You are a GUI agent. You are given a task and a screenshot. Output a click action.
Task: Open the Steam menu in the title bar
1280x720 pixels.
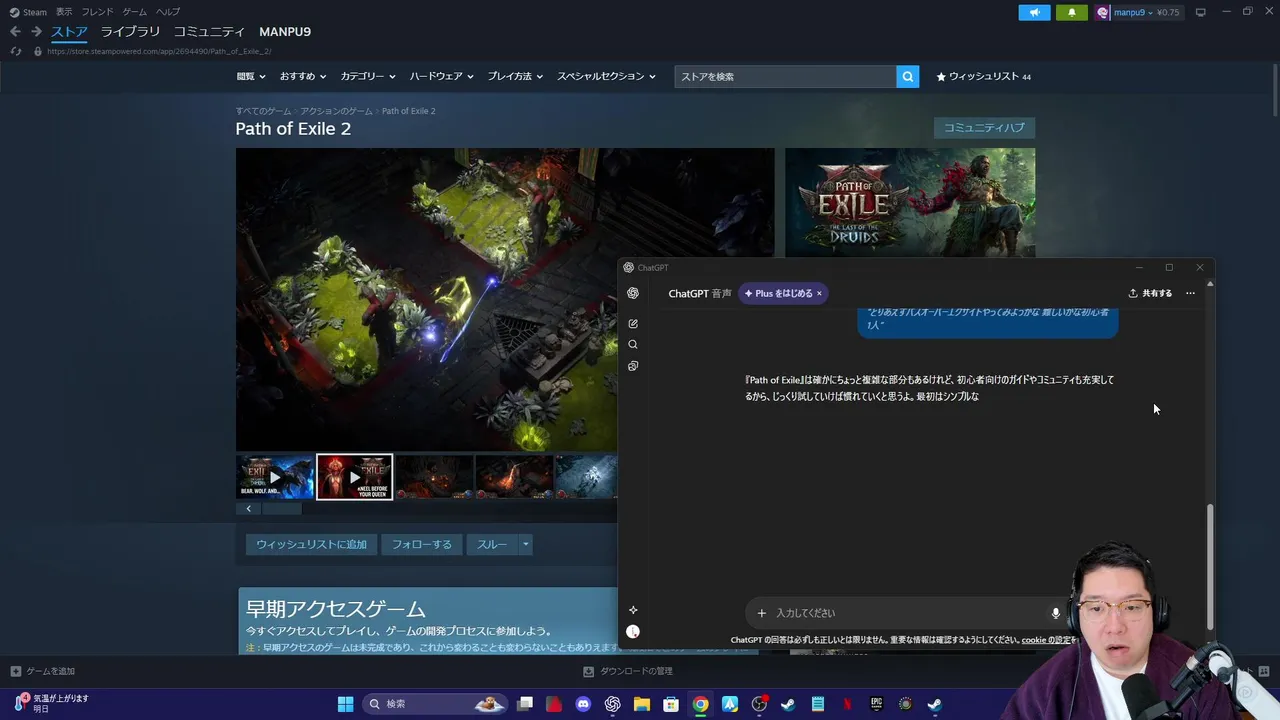(x=29, y=12)
